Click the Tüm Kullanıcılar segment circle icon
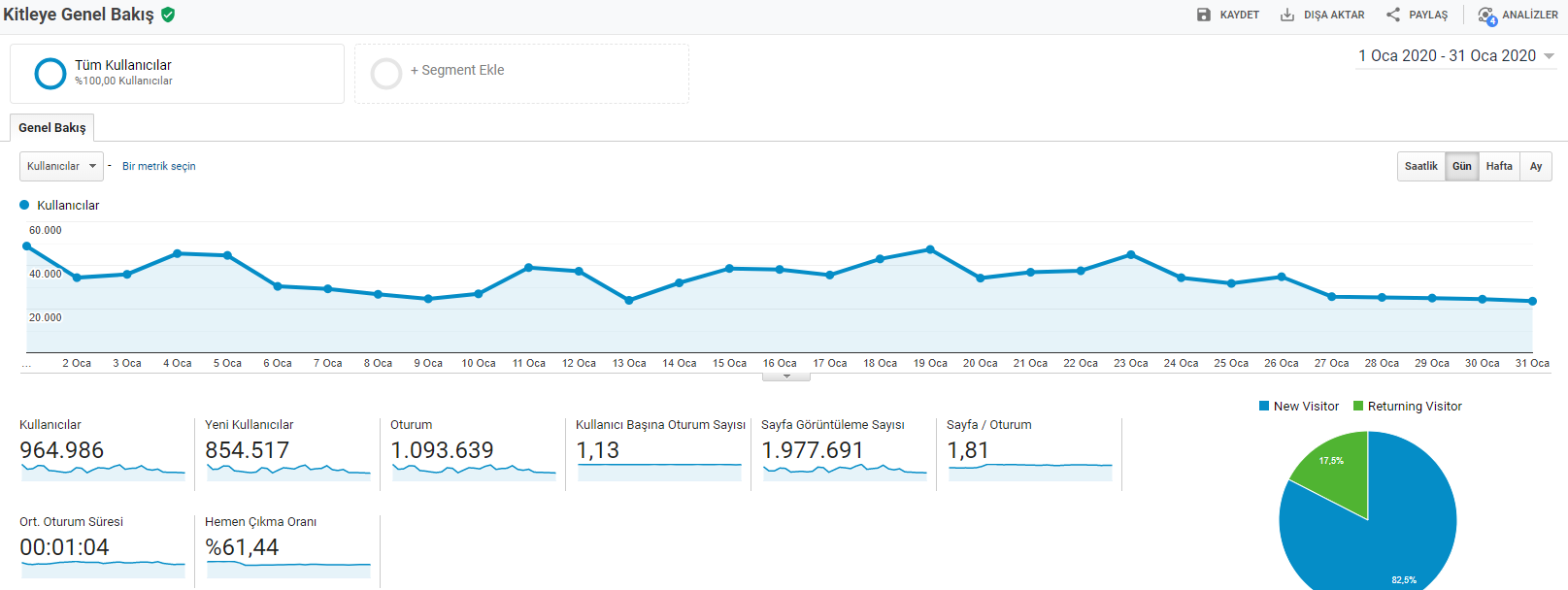1568x590 pixels. tap(50, 74)
